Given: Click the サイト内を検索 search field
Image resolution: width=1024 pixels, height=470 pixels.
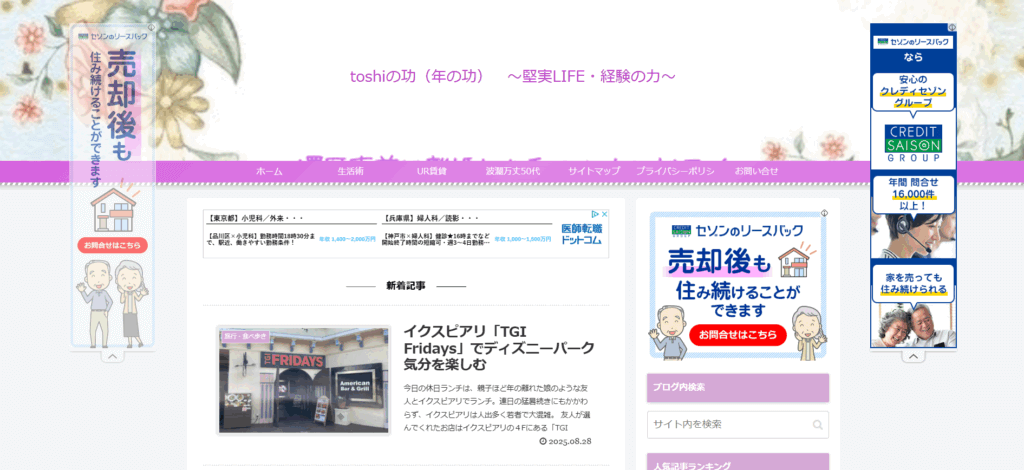Looking at the screenshot, I should (727, 424).
